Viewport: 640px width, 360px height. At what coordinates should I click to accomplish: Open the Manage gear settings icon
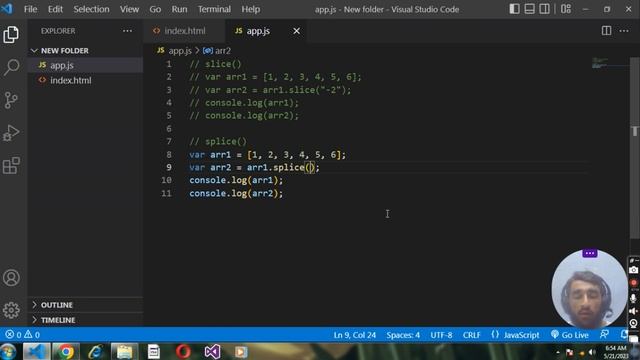(11, 310)
